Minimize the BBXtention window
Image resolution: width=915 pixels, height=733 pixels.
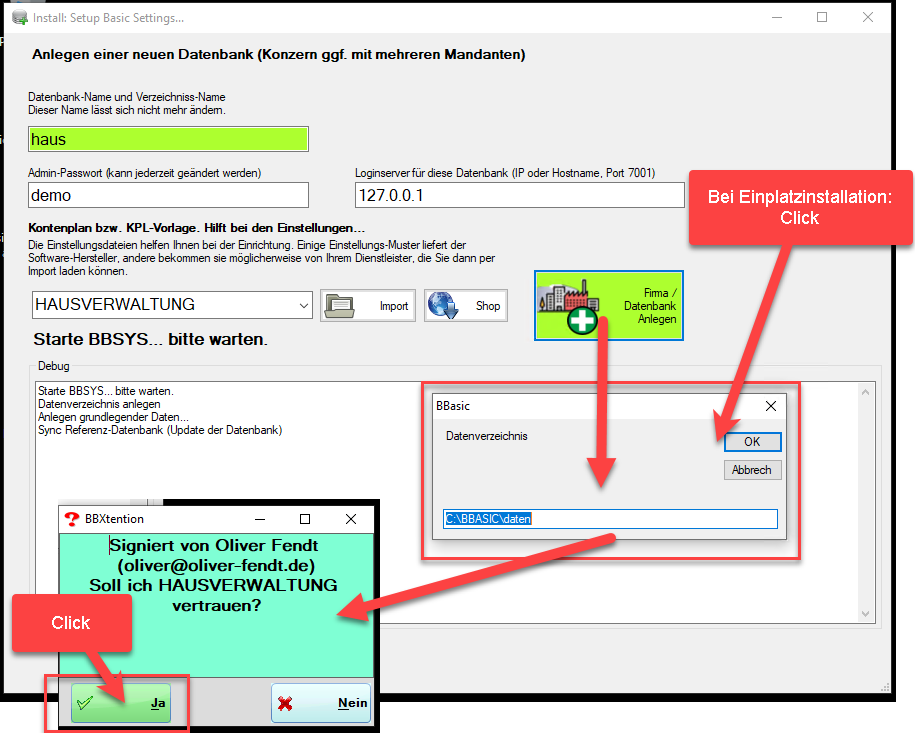tap(260, 519)
